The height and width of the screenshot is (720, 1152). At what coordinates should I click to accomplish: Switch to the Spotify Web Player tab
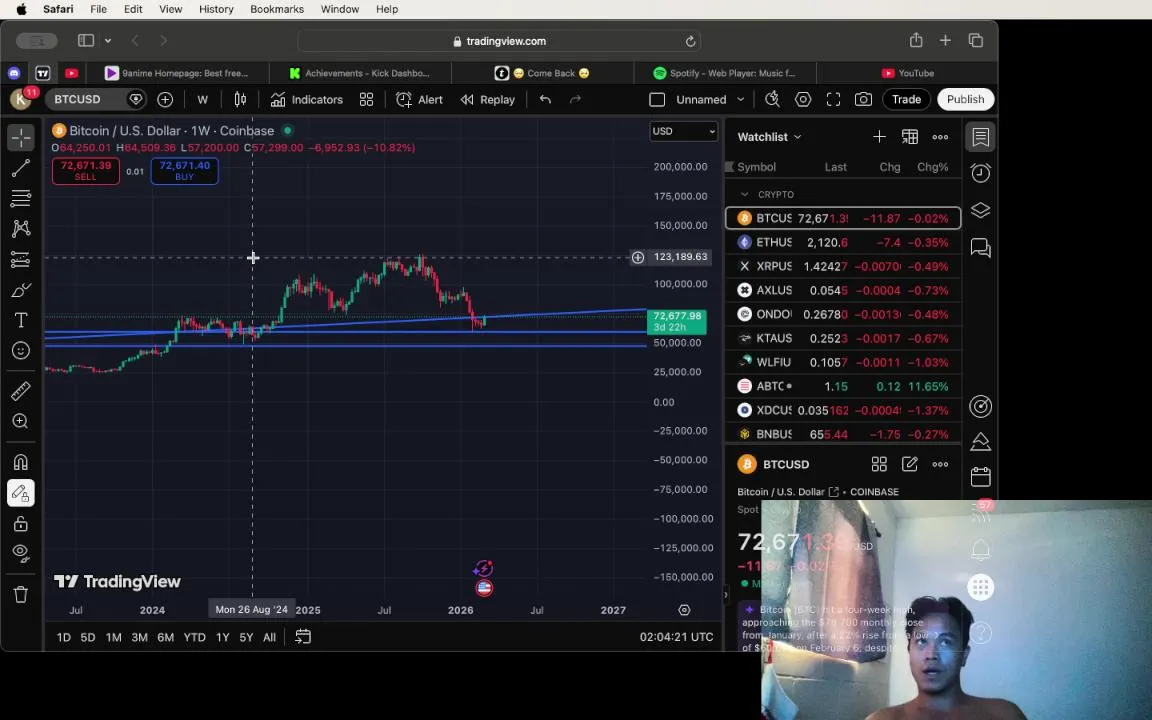724,73
